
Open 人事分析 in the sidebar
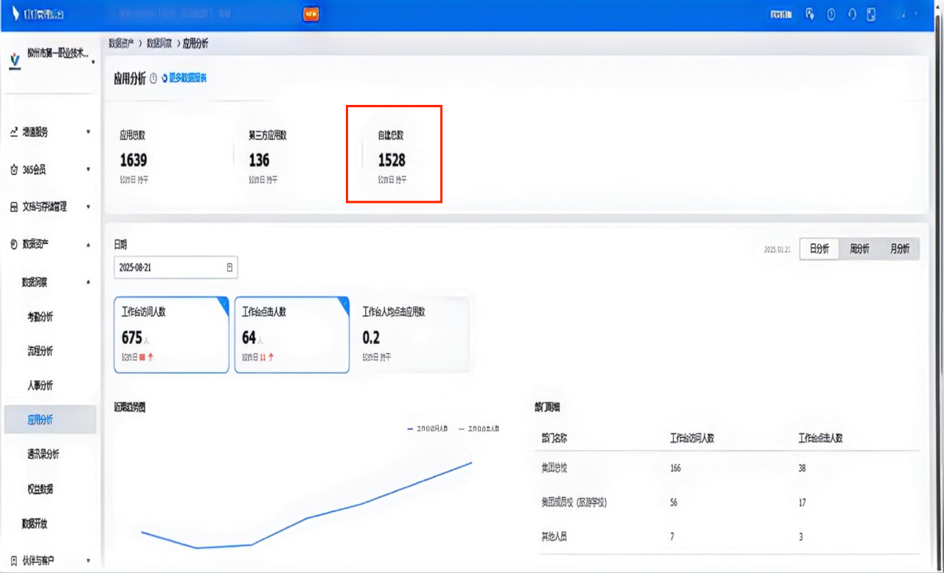[x=40, y=385]
